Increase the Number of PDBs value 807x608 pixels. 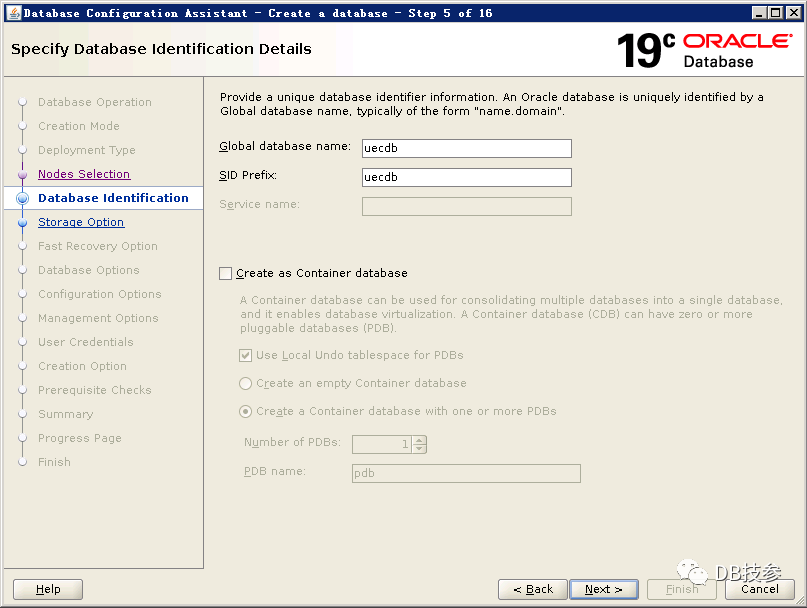[x=420, y=440]
